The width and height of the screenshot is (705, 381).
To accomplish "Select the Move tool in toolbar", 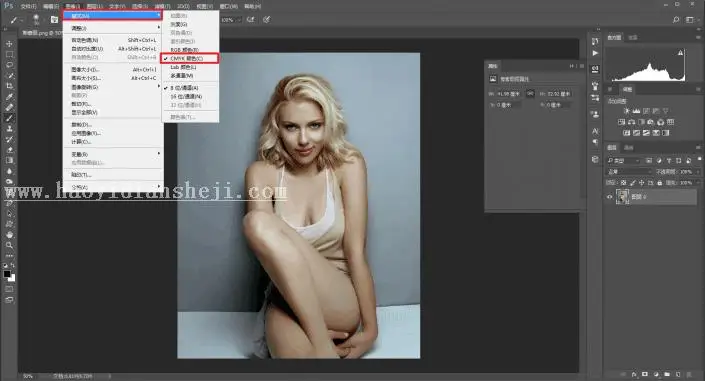I will [x=9, y=44].
